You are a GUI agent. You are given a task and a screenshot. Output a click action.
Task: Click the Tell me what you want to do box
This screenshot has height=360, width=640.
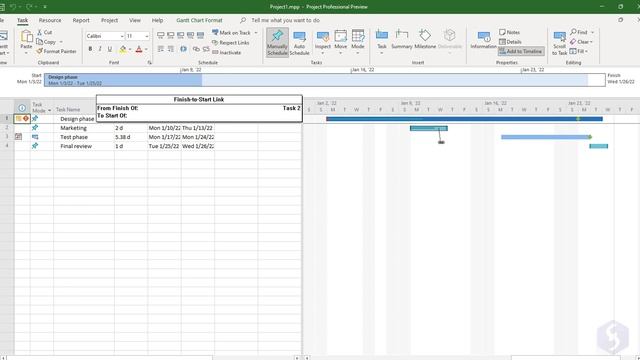coord(285,20)
